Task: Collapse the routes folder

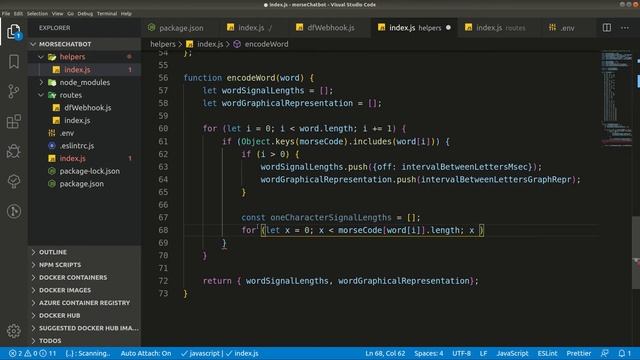Action: [84, 95]
